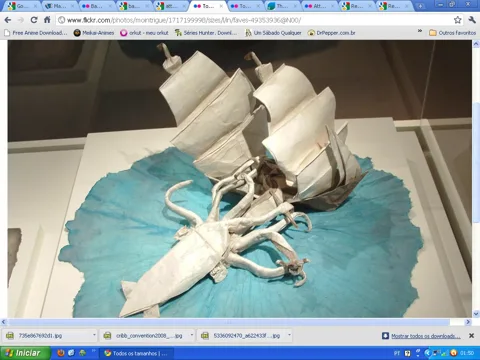Click the vertical scrollbar thumb

coord(476,162)
